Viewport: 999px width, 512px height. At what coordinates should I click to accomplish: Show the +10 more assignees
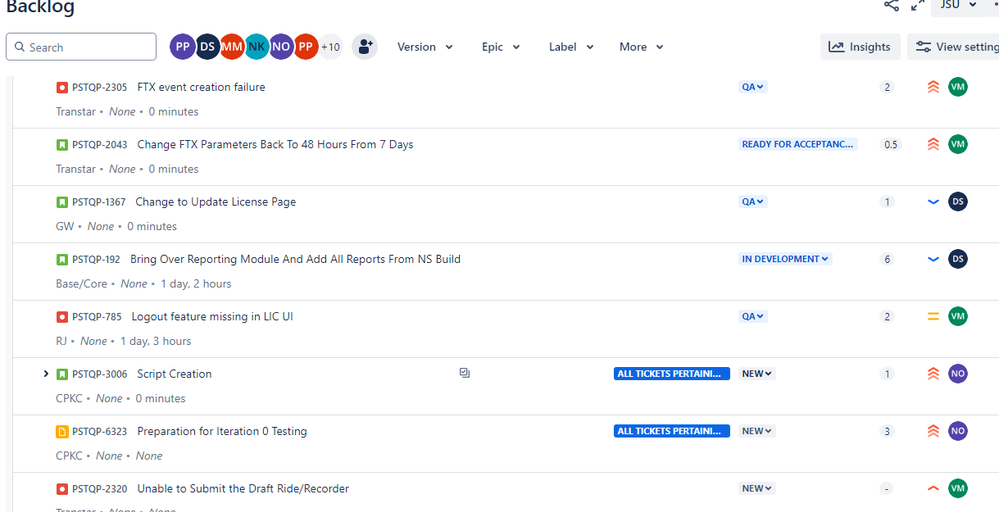[331, 46]
